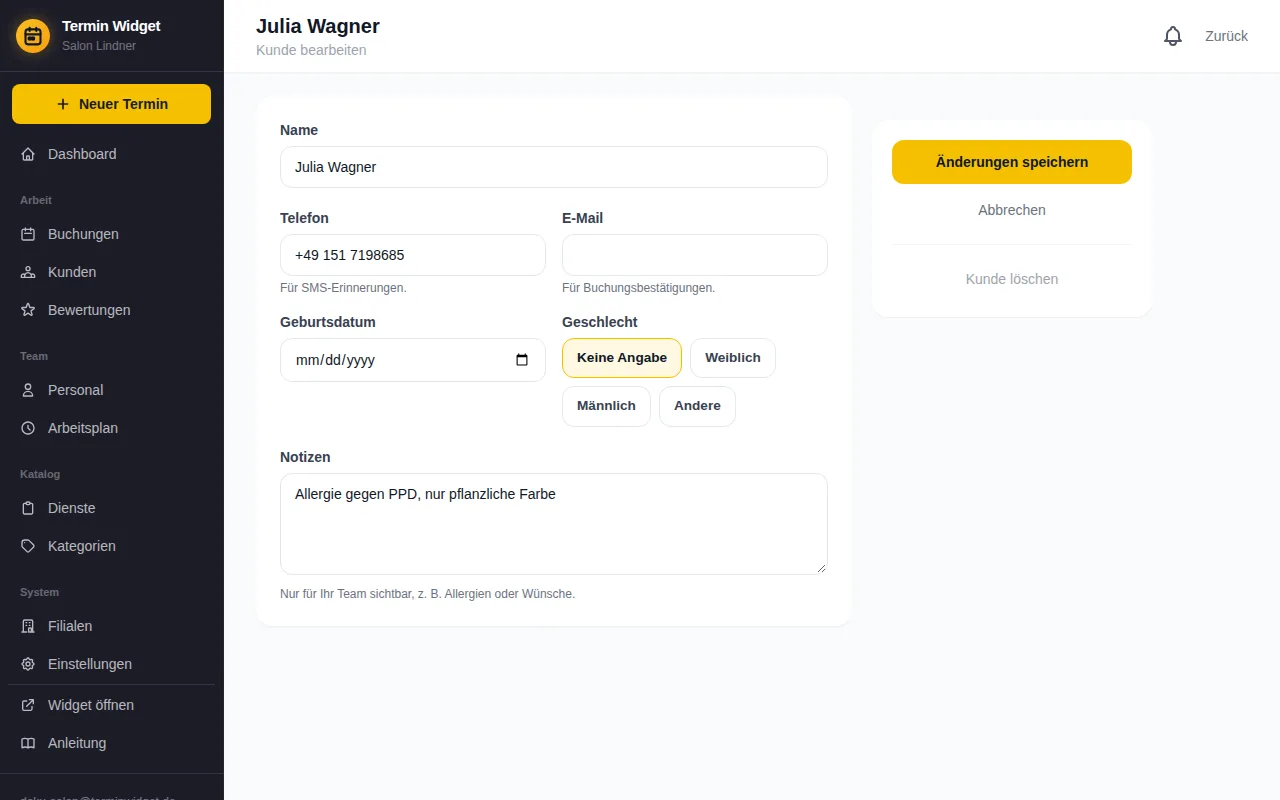Click the Arbeitsplan clock icon
The width and height of the screenshot is (1280, 800).
pyautogui.click(x=28, y=428)
